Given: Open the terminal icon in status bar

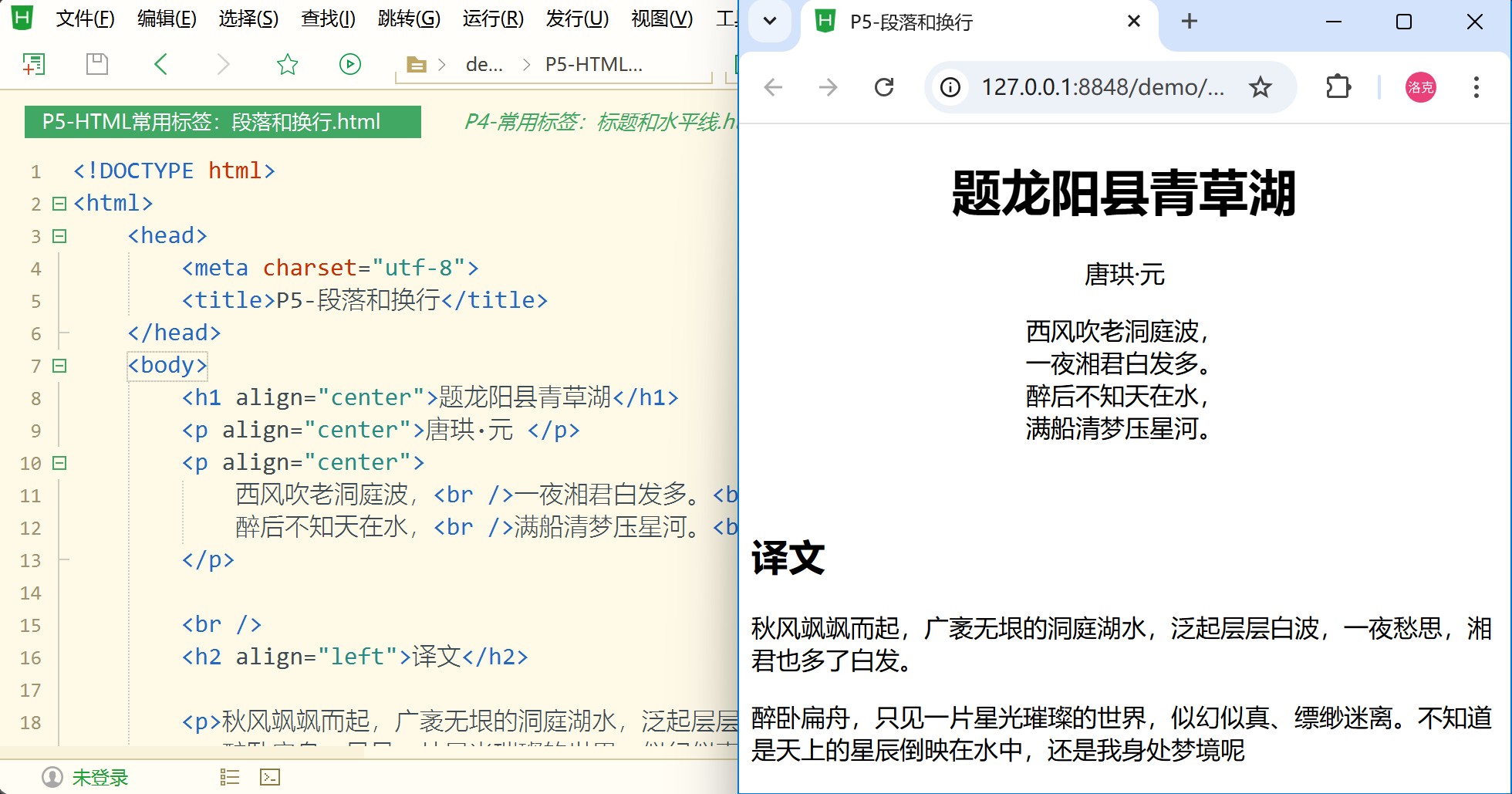Looking at the screenshot, I should click(x=270, y=777).
